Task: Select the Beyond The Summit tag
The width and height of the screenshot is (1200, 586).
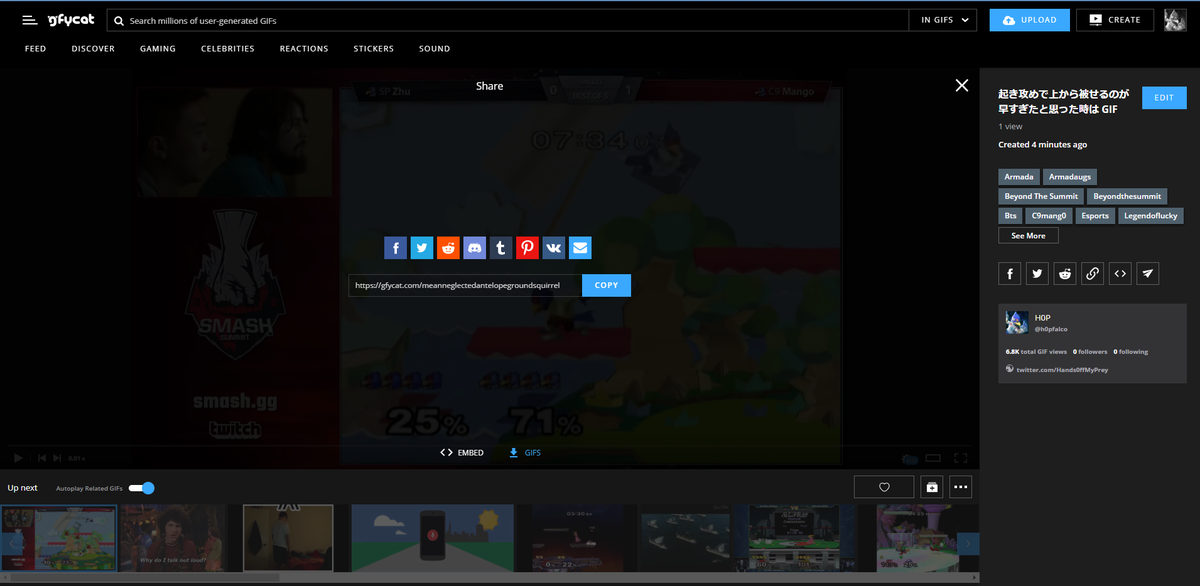Action: (1041, 196)
